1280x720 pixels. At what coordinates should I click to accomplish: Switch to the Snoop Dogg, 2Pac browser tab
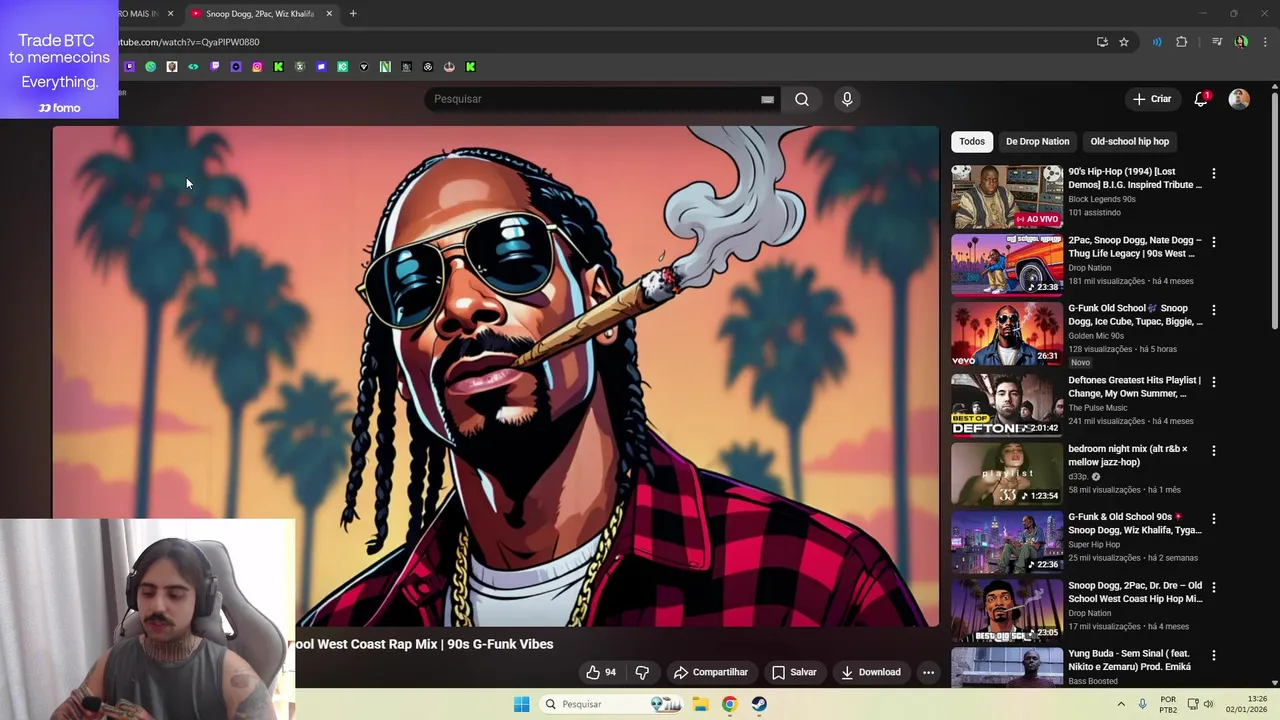click(x=260, y=14)
